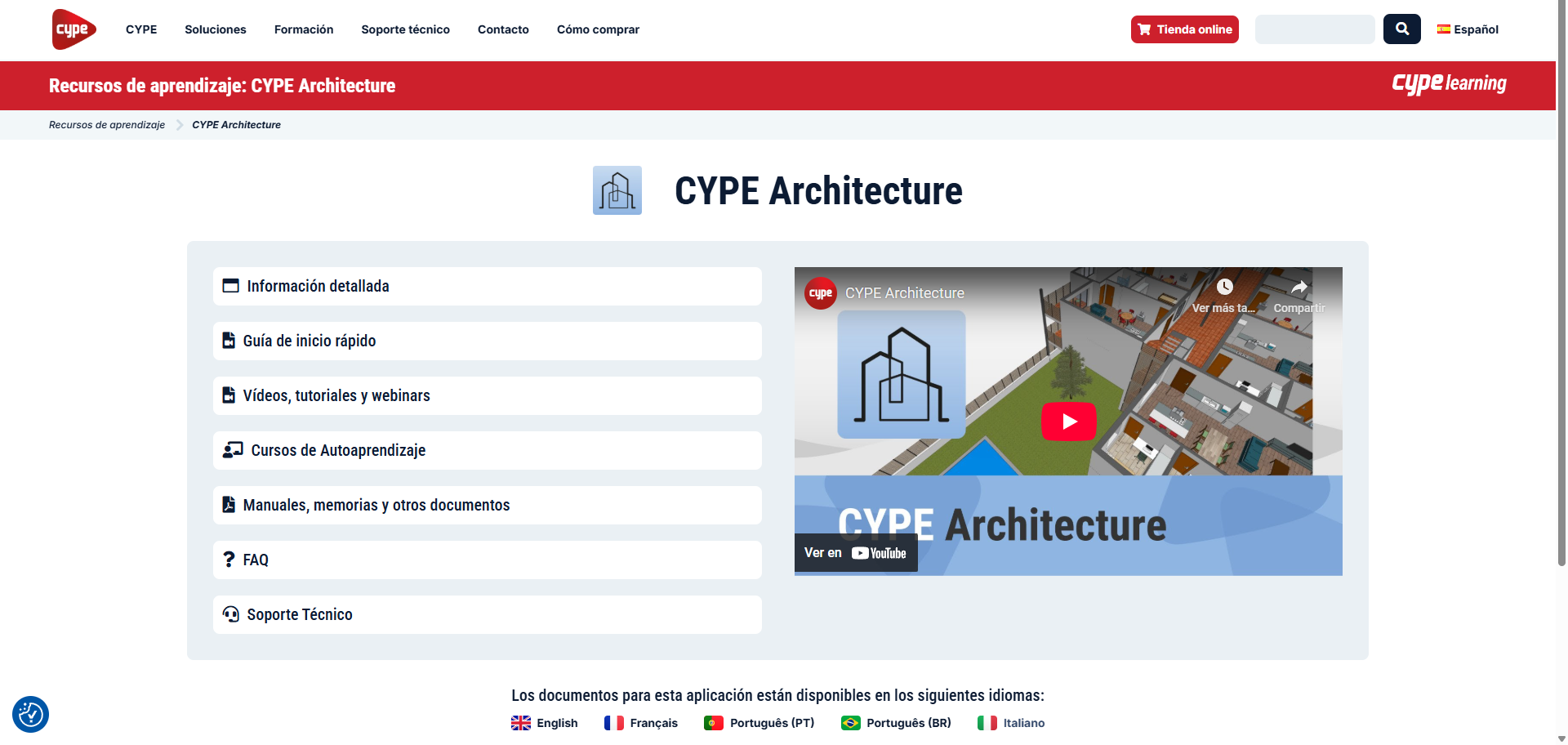Switch to English documents language
Image resolution: width=1568 pixels, height=745 pixels.
[x=545, y=723]
